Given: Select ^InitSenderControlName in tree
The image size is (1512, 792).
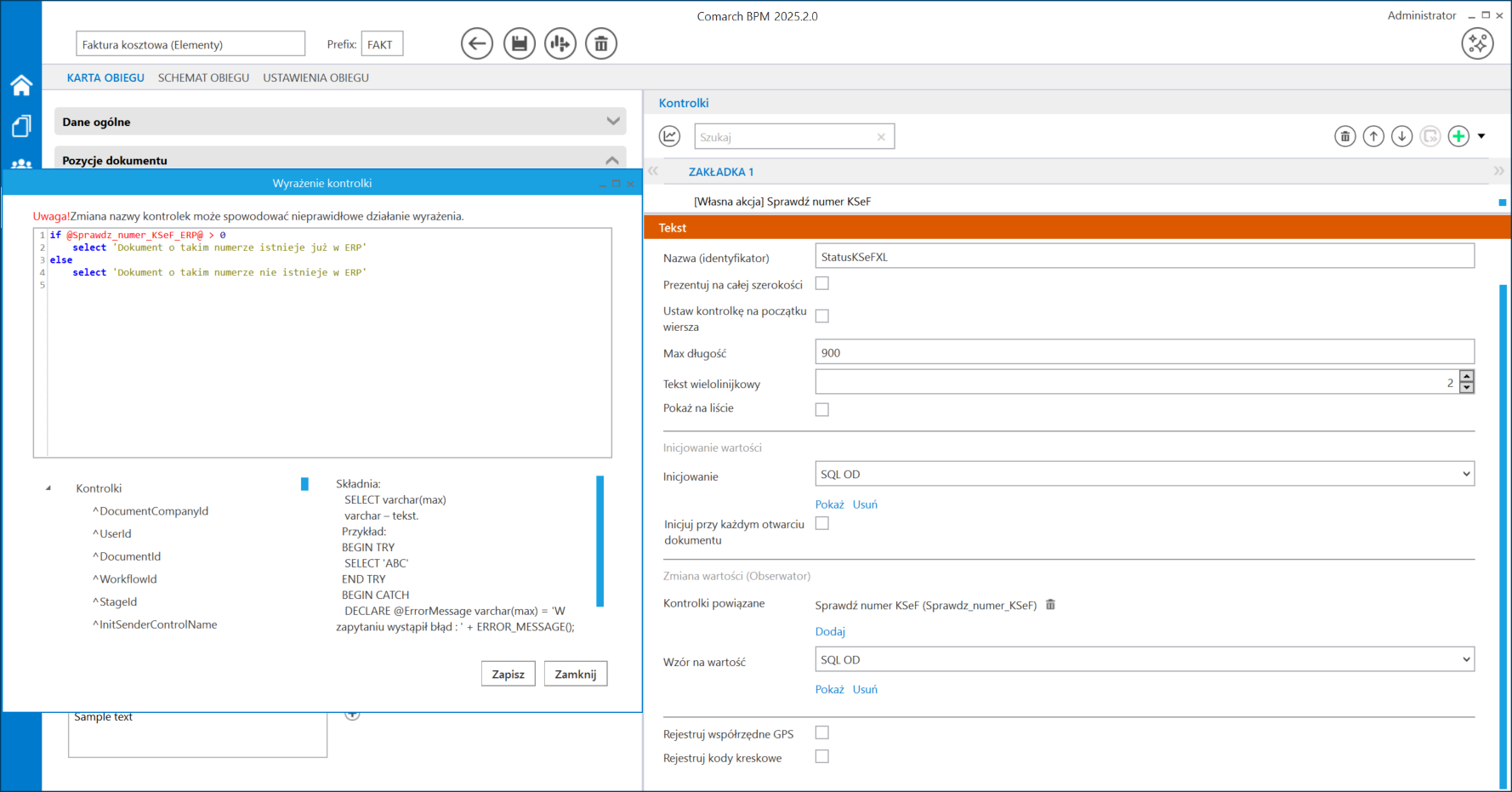Looking at the screenshot, I should pyautogui.click(x=155, y=624).
